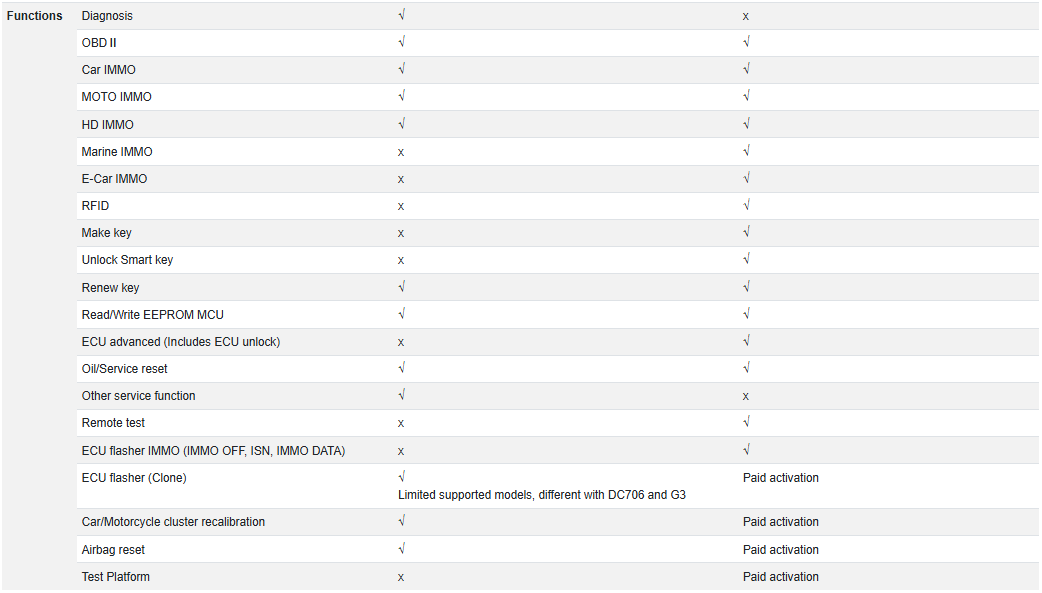Select the Diagnosis row label
Image resolution: width=1042 pixels, height=593 pixels.
(x=107, y=16)
